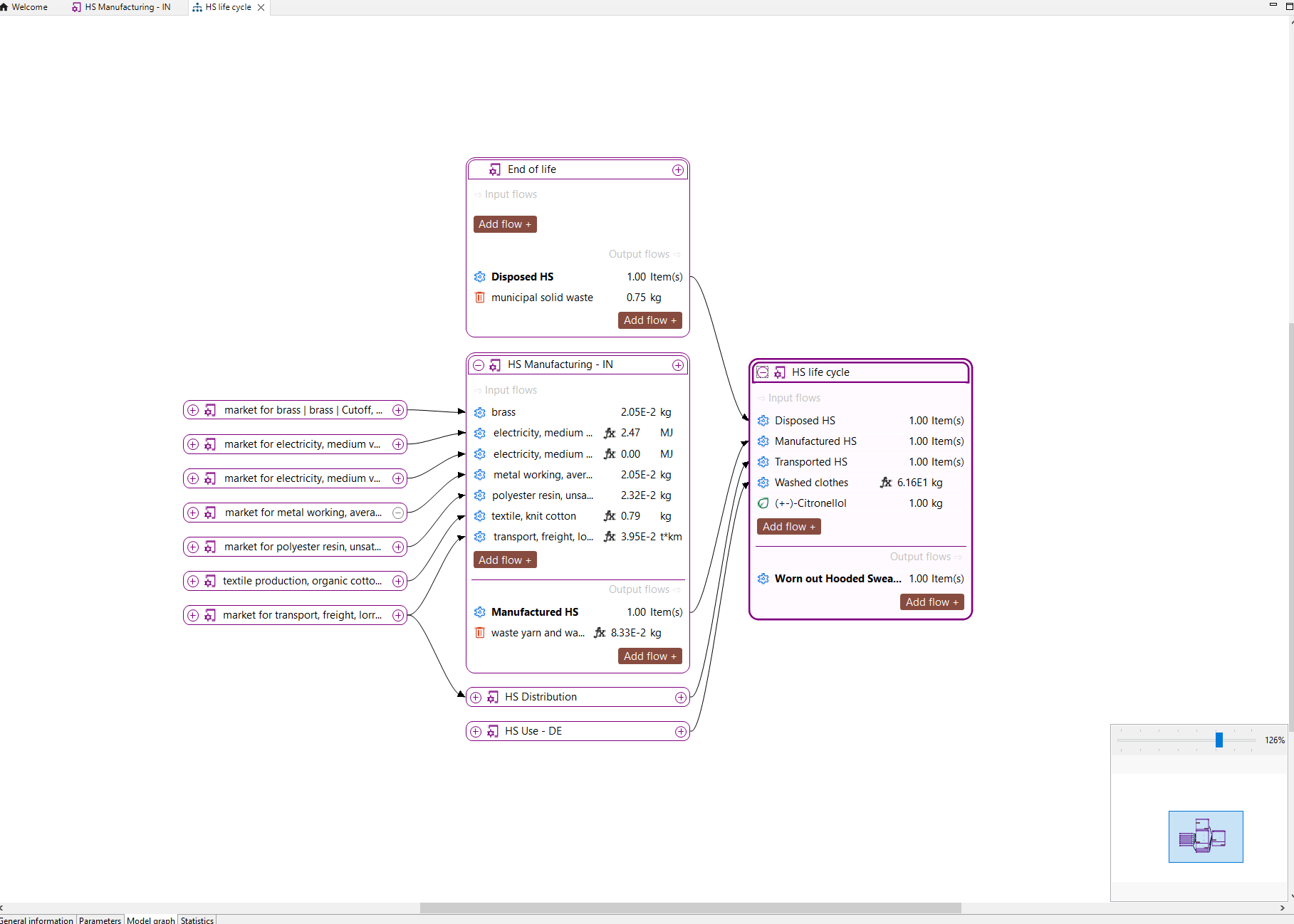Click the (+-)-Citronellol elementary flow icon
Screen dimensions: 1294x924
[x=763, y=503]
